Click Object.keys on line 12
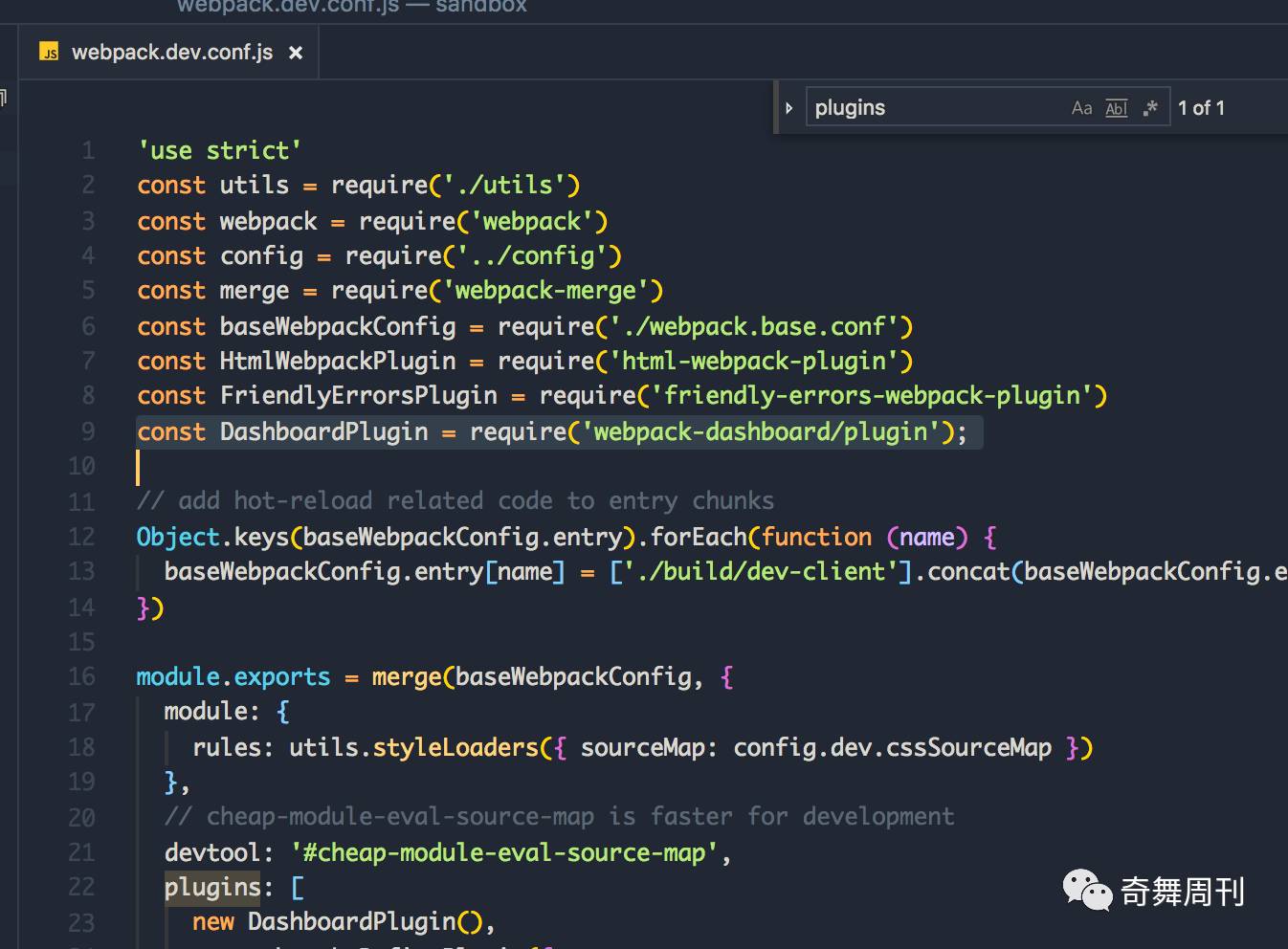This screenshot has height=949, width=1288. click(212, 537)
